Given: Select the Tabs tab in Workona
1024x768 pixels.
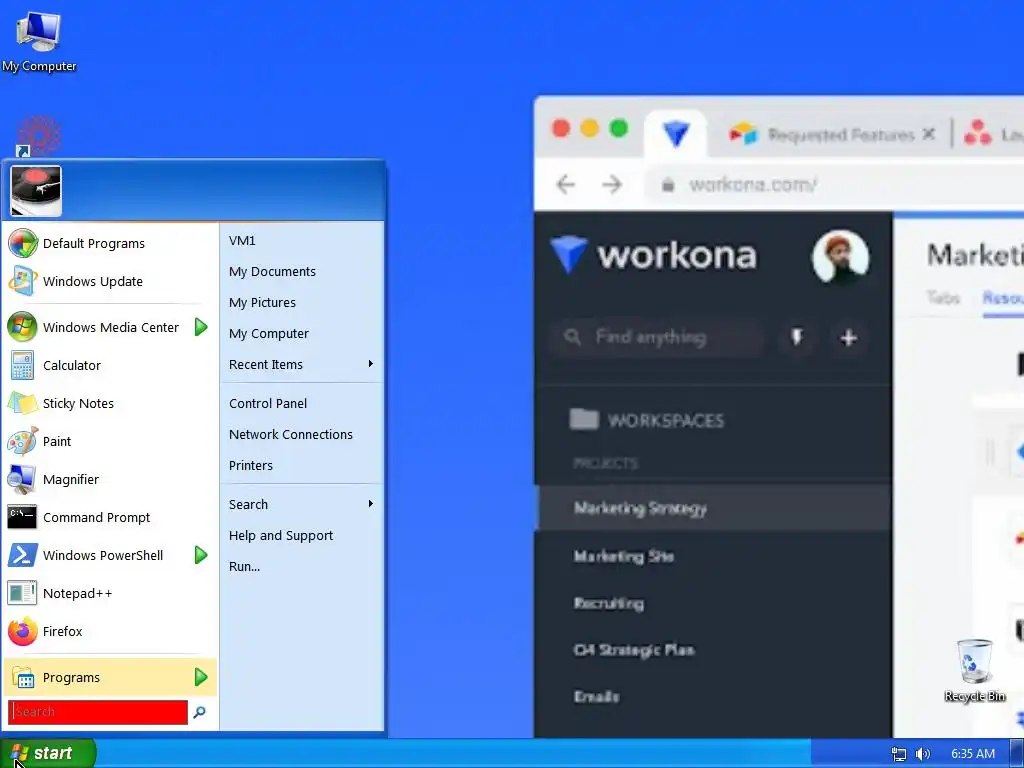Looking at the screenshot, I should (x=943, y=298).
